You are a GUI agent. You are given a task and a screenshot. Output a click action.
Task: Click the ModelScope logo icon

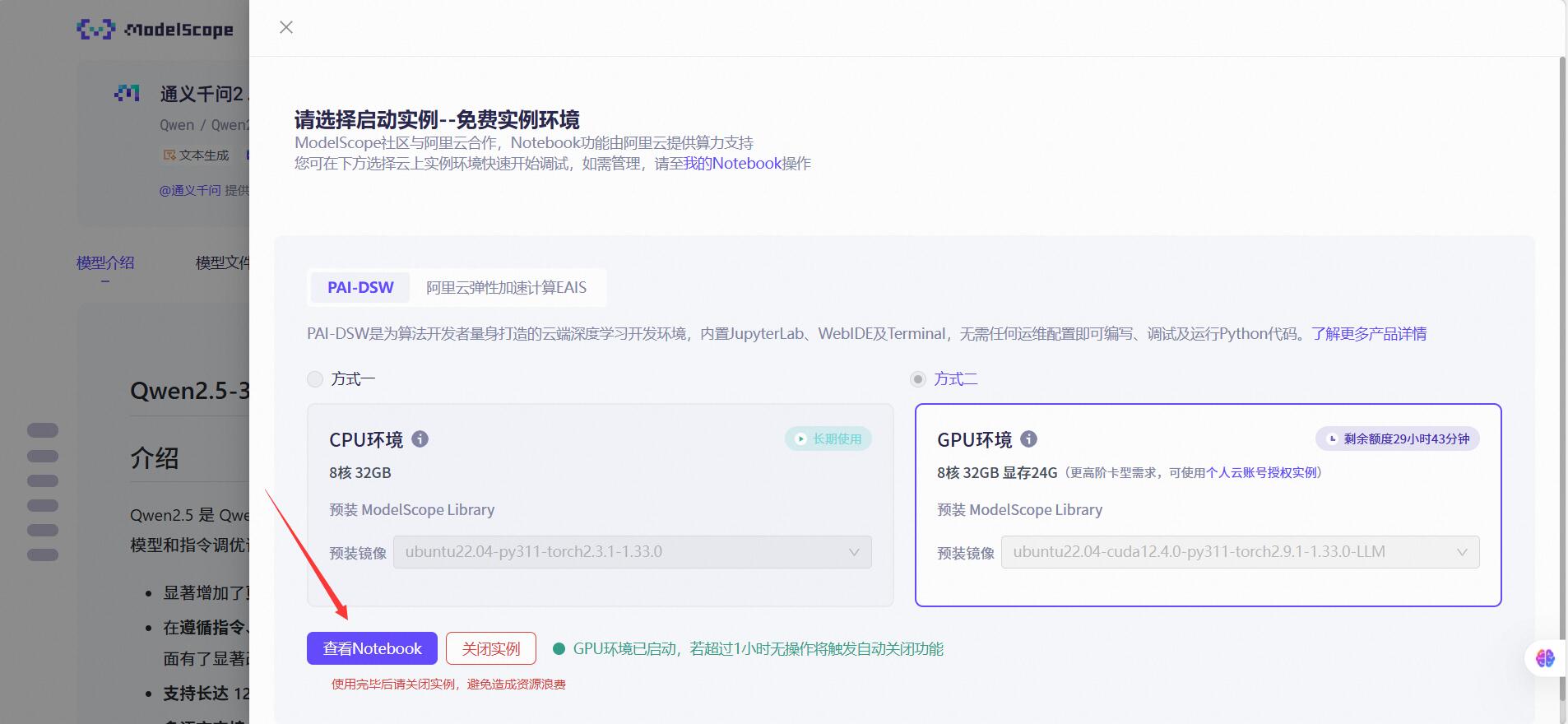[96, 30]
